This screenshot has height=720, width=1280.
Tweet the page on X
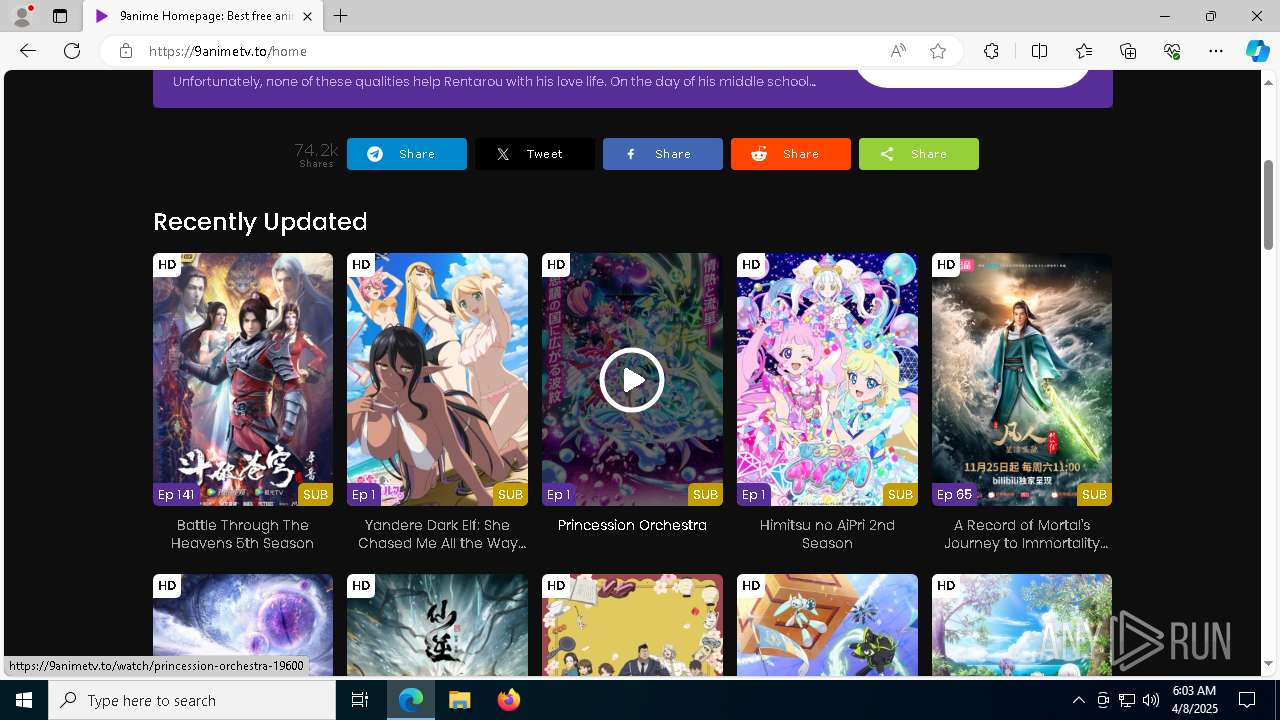[x=535, y=154]
